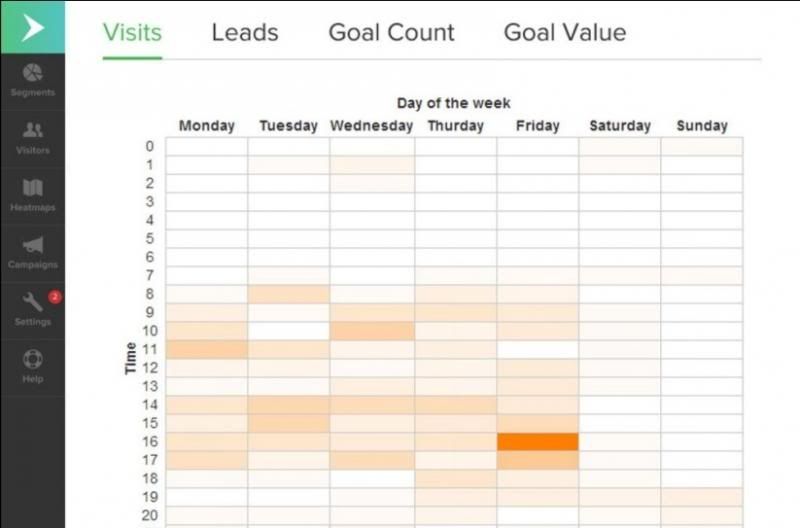Open Settings wrench icon
Viewport: 800px width, 528px height.
click(x=32, y=301)
